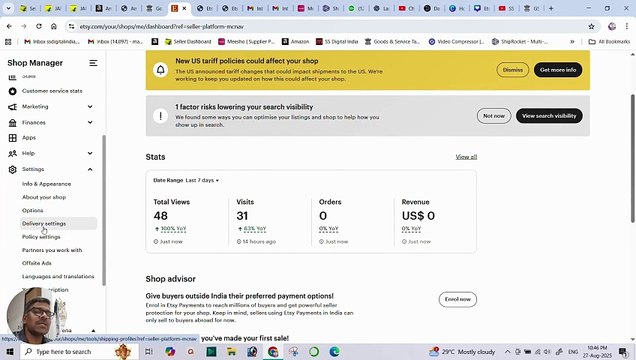
Task: Open Info & Appearance settings
Action: [x=46, y=184]
